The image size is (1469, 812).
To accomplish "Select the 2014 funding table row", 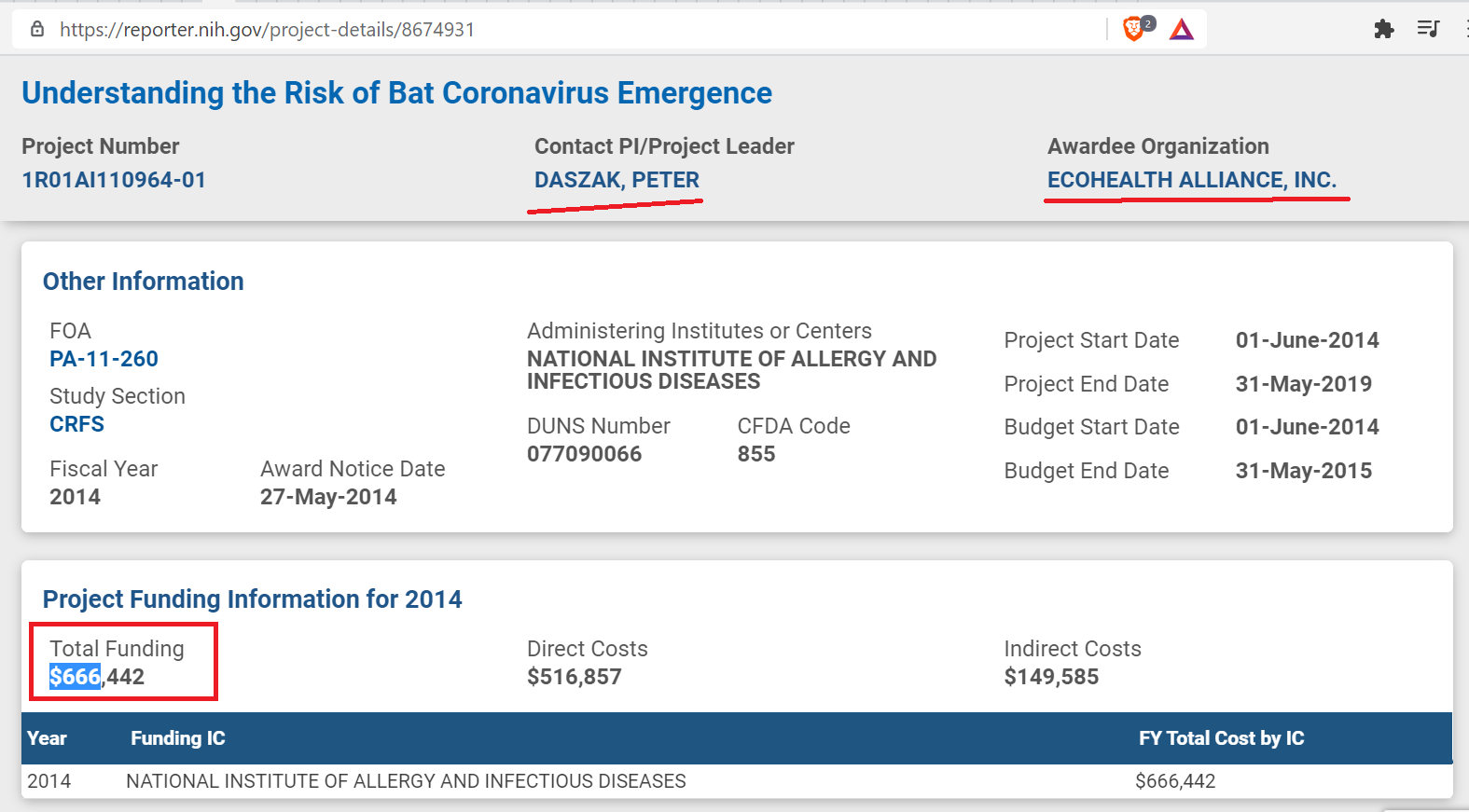I will click(405, 781).
